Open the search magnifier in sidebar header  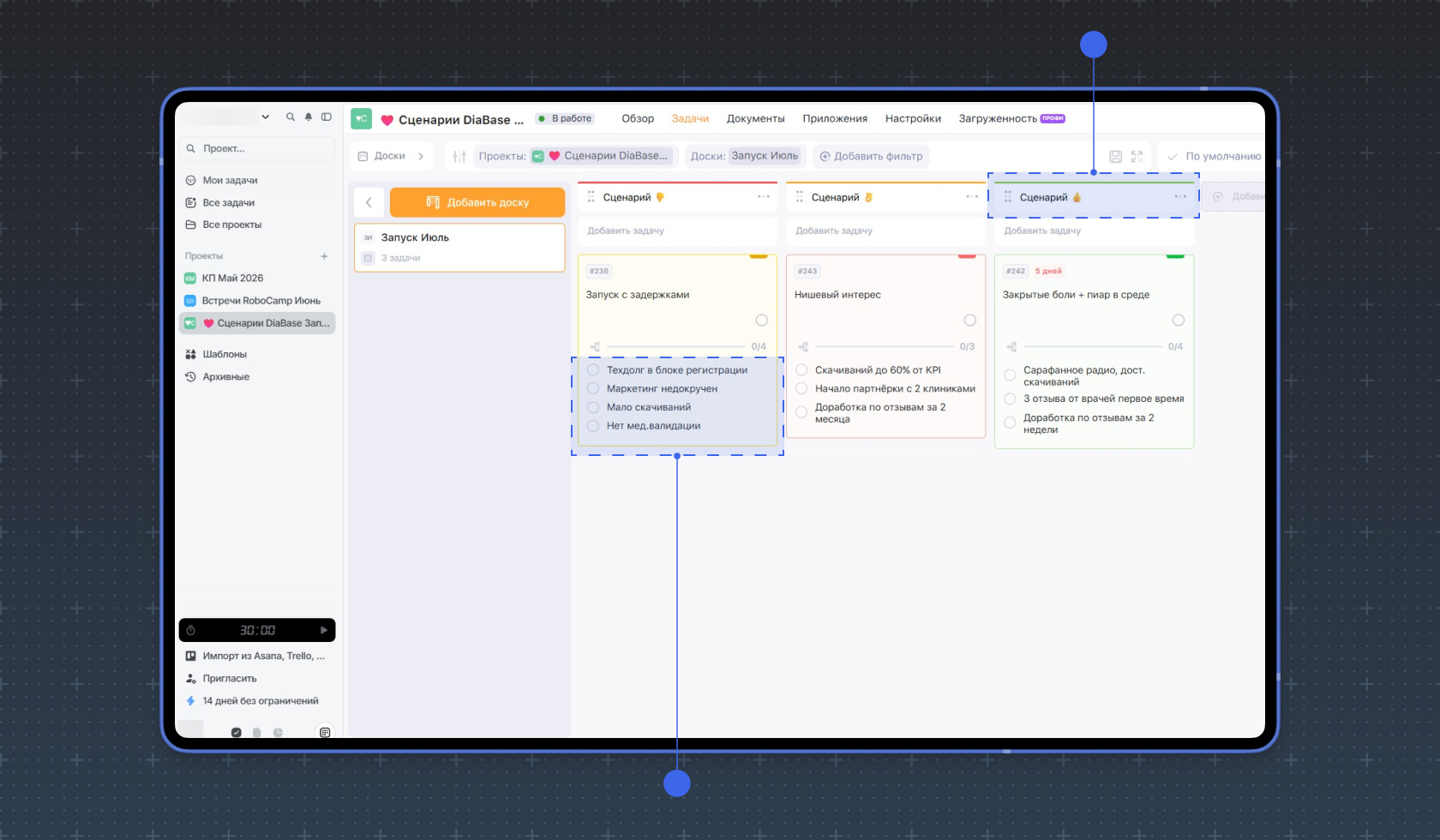[x=291, y=117]
